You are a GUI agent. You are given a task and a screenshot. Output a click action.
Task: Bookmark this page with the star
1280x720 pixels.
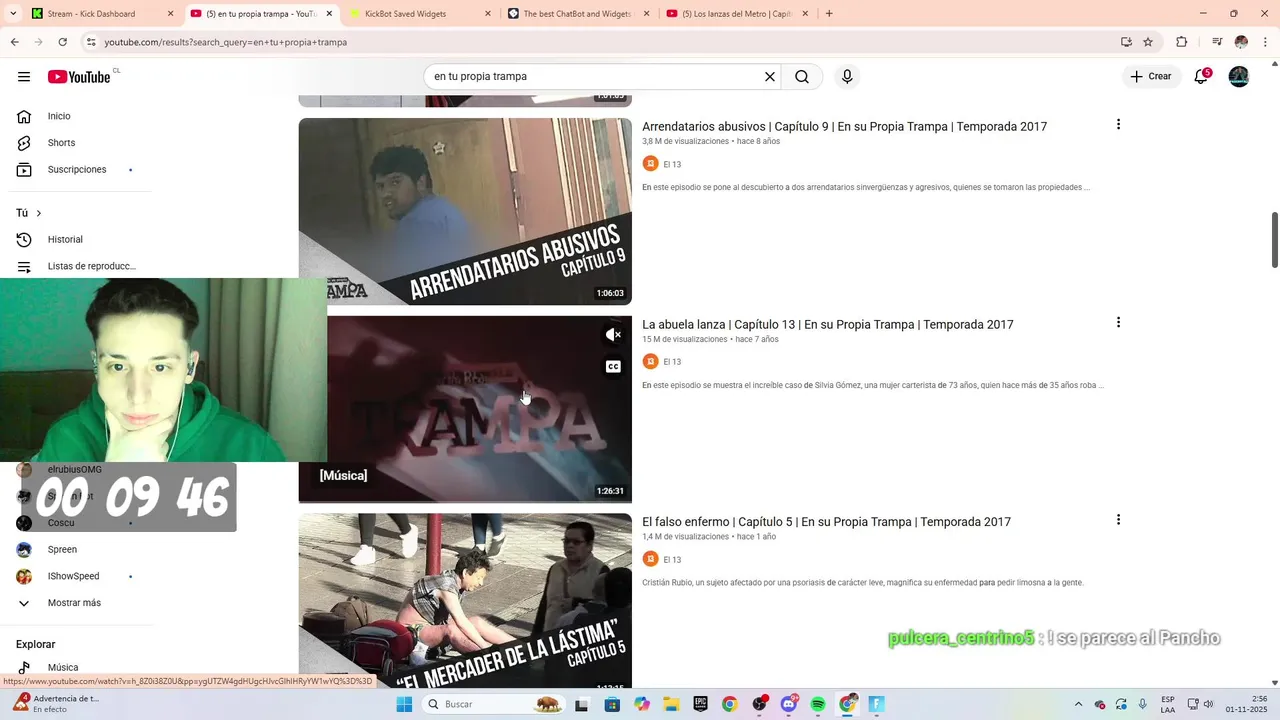pos(1148,42)
